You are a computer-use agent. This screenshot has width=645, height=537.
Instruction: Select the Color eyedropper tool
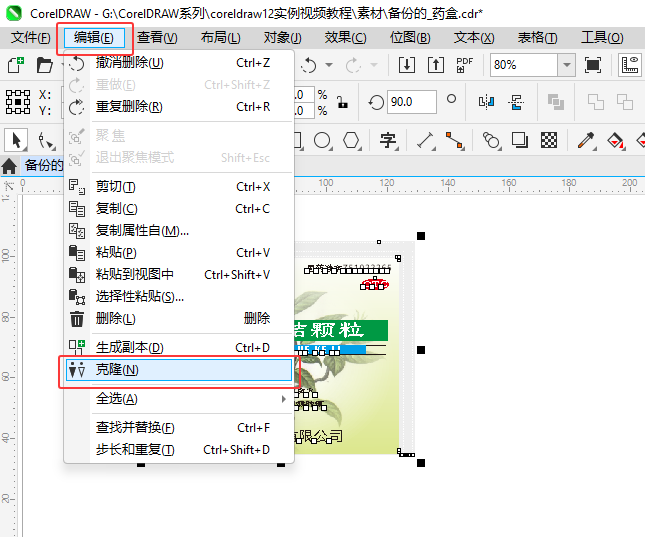[x=586, y=141]
